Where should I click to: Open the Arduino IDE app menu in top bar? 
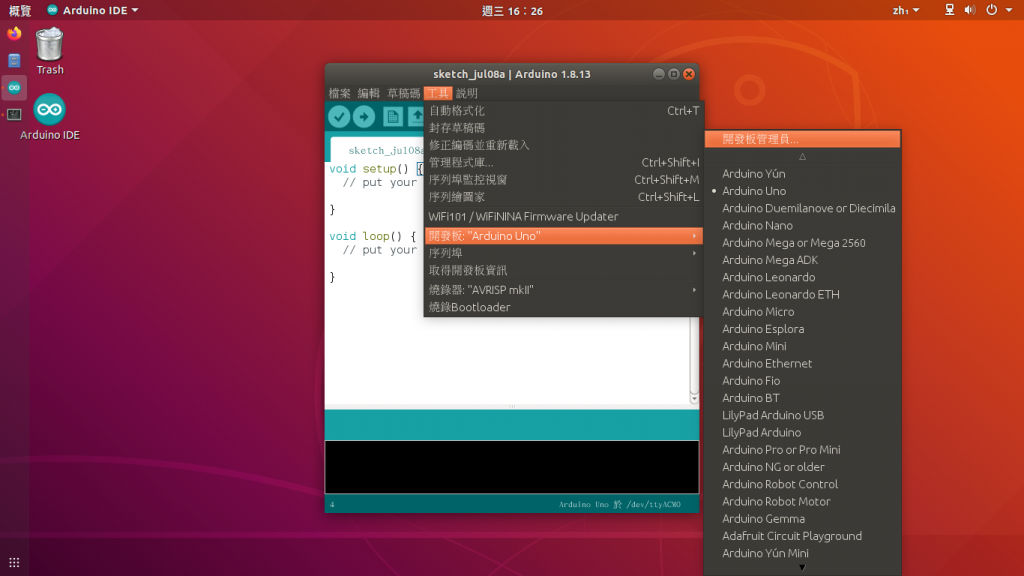(x=93, y=10)
